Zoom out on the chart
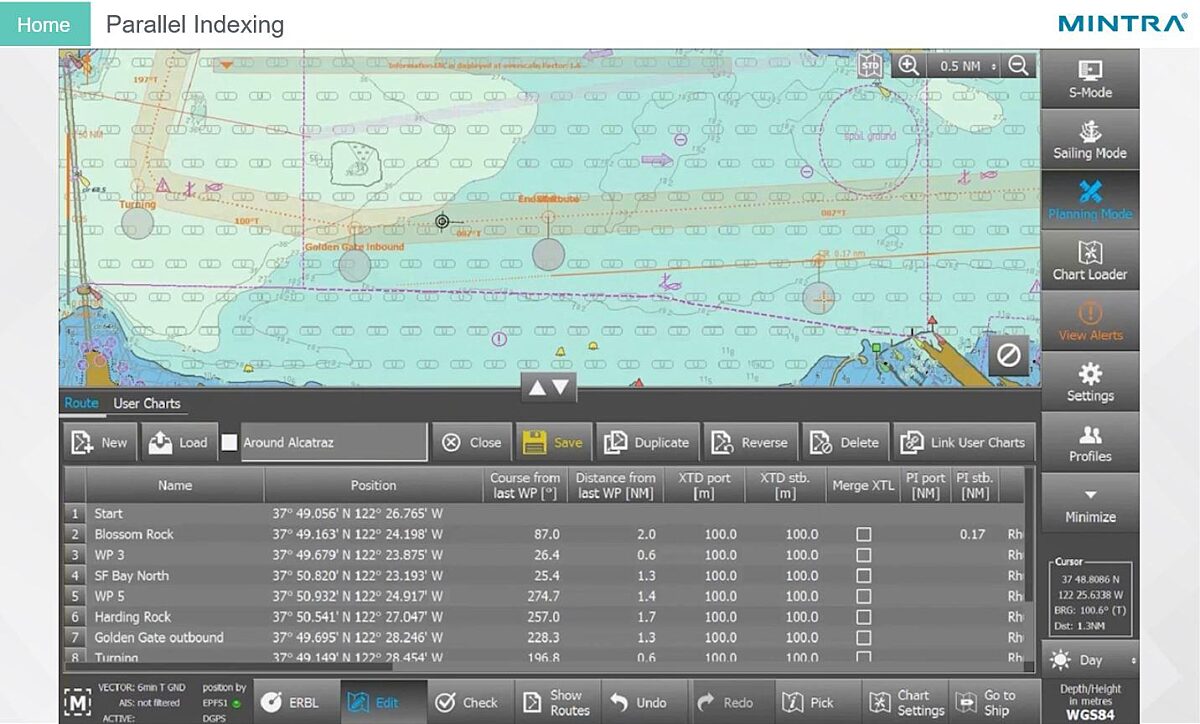1200x724 pixels. [x=1018, y=65]
